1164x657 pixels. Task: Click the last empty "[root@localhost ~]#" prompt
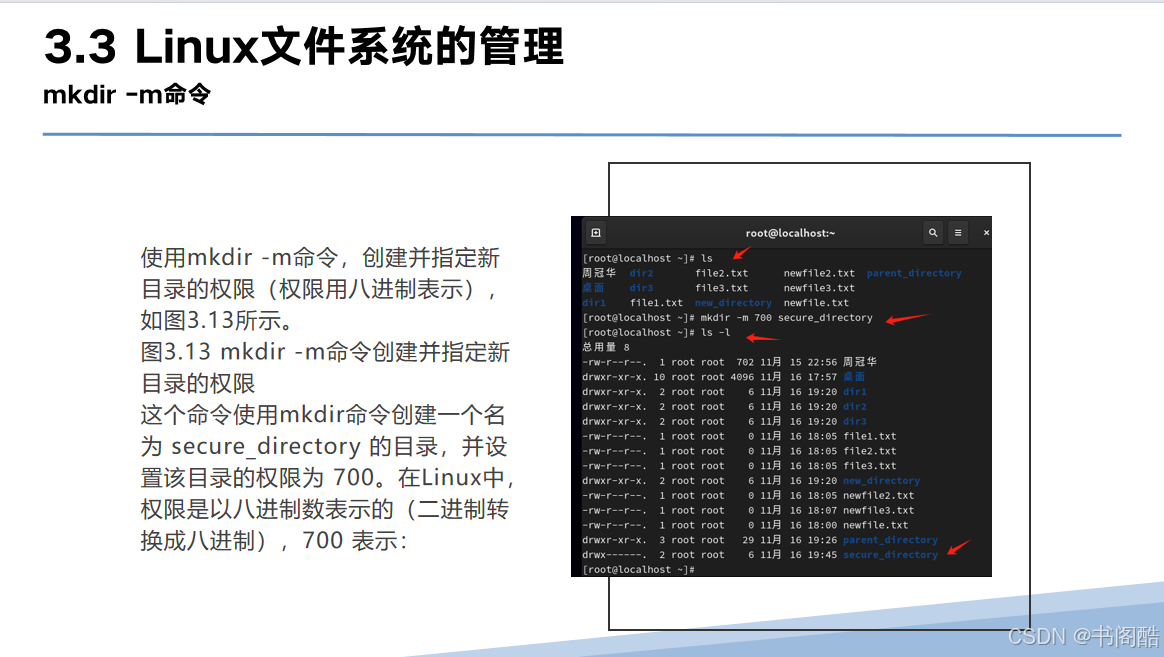[x=638, y=569]
